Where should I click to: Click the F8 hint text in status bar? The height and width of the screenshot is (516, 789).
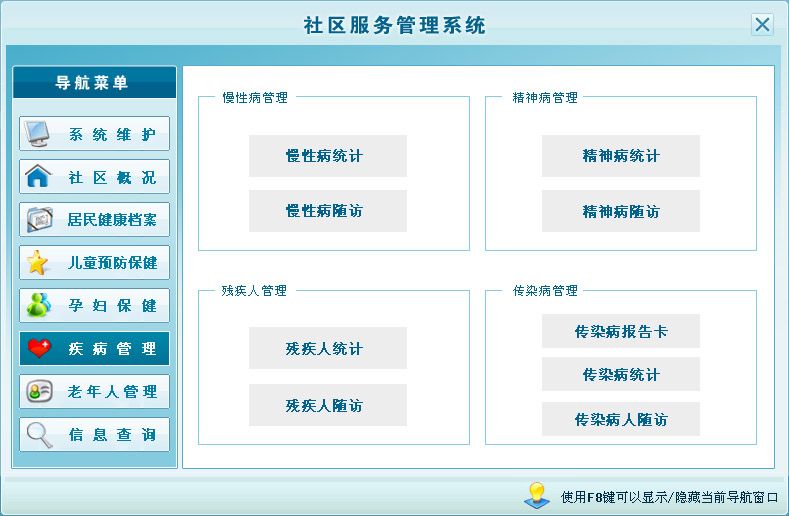pyautogui.click(x=669, y=497)
